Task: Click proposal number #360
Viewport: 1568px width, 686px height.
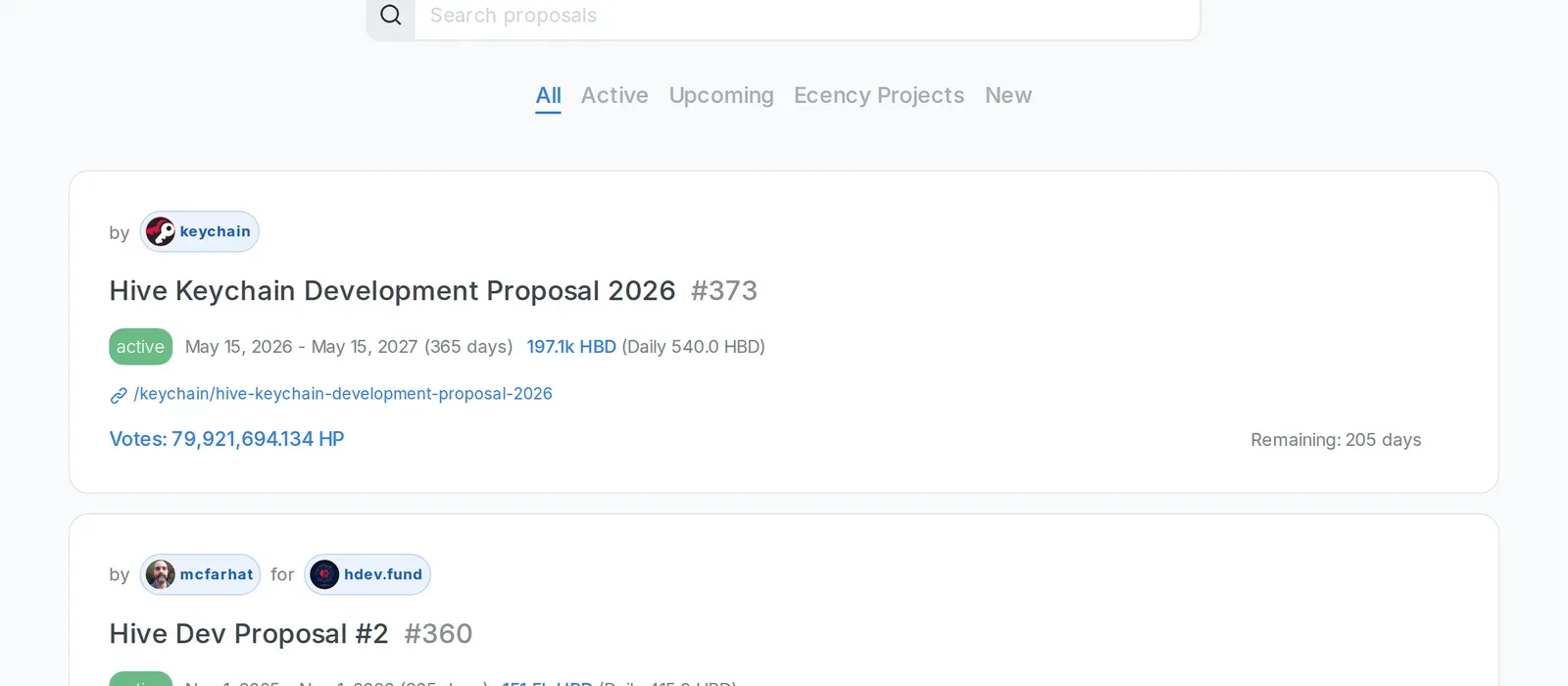Action: (x=438, y=634)
